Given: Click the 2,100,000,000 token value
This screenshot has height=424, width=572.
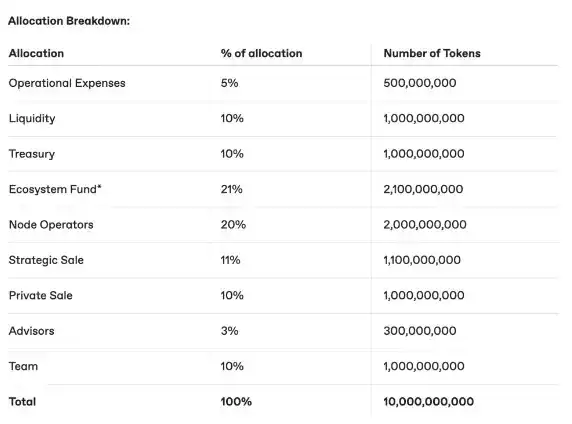Looking at the screenshot, I should pos(423,189).
